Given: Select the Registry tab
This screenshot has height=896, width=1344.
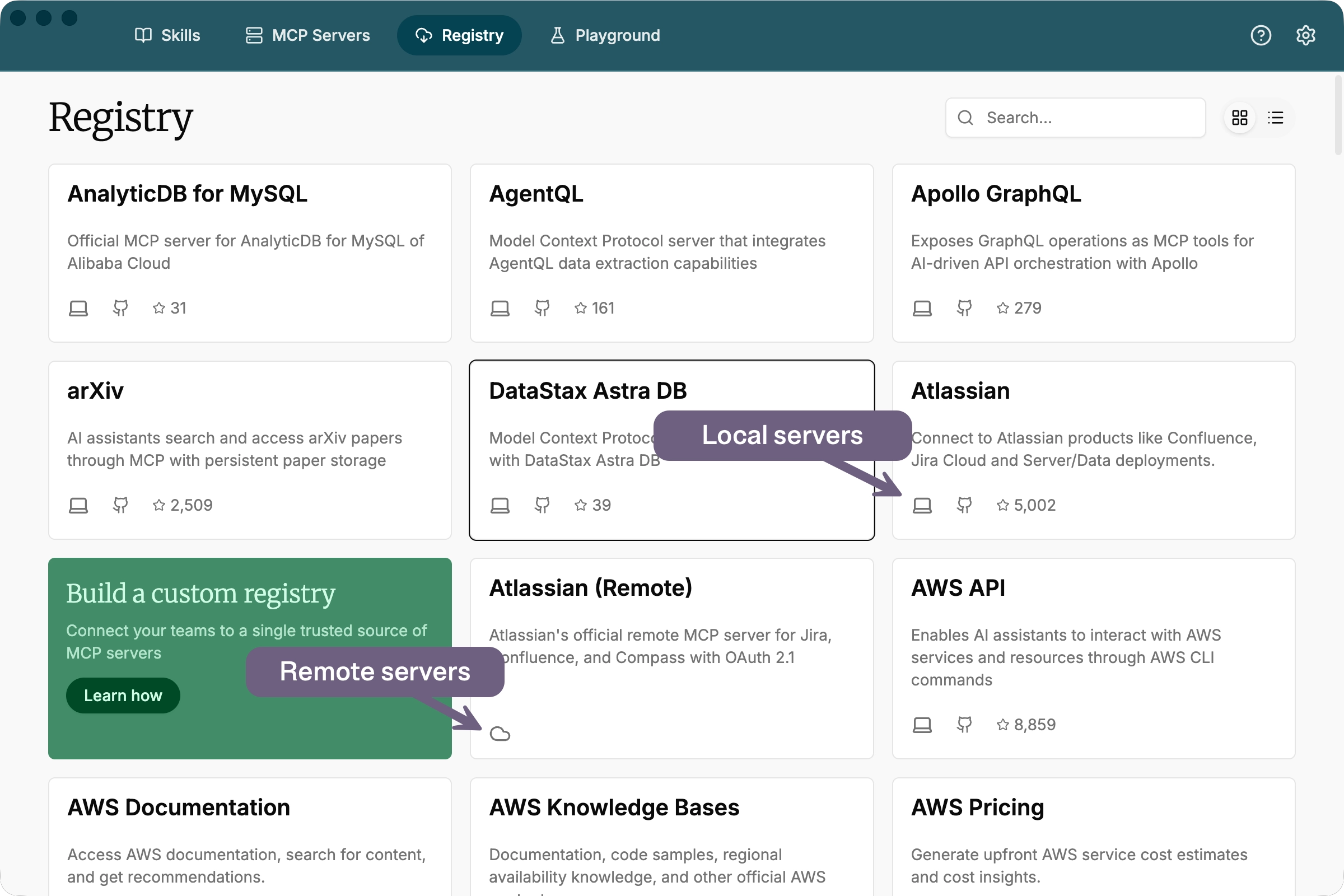Looking at the screenshot, I should (x=459, y=35).
